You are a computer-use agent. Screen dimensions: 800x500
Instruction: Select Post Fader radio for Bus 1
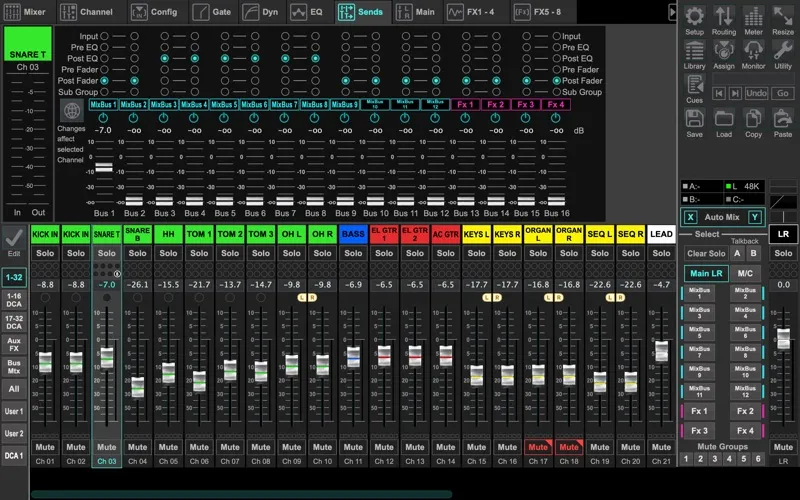click(104, 81)
